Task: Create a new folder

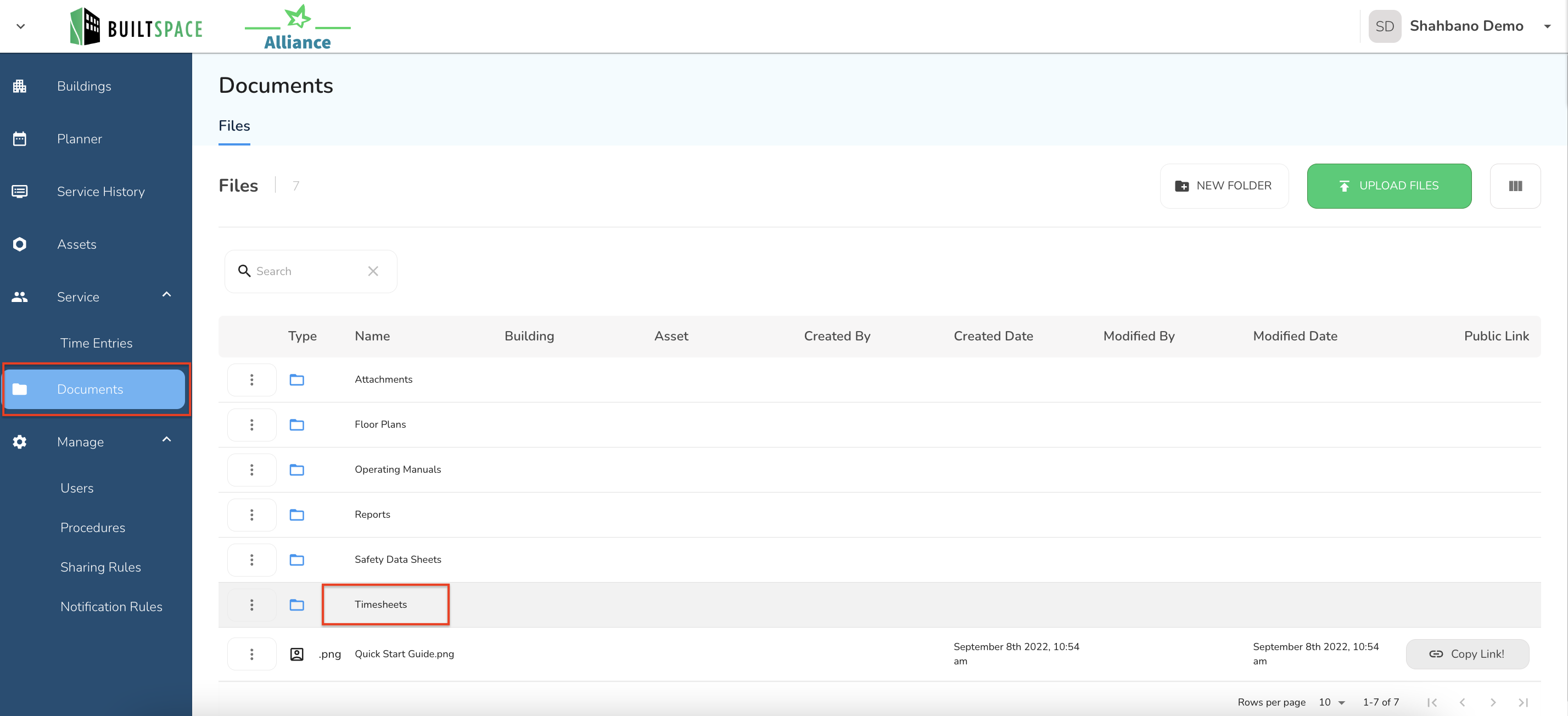Action: click(x=1223, y=186)
